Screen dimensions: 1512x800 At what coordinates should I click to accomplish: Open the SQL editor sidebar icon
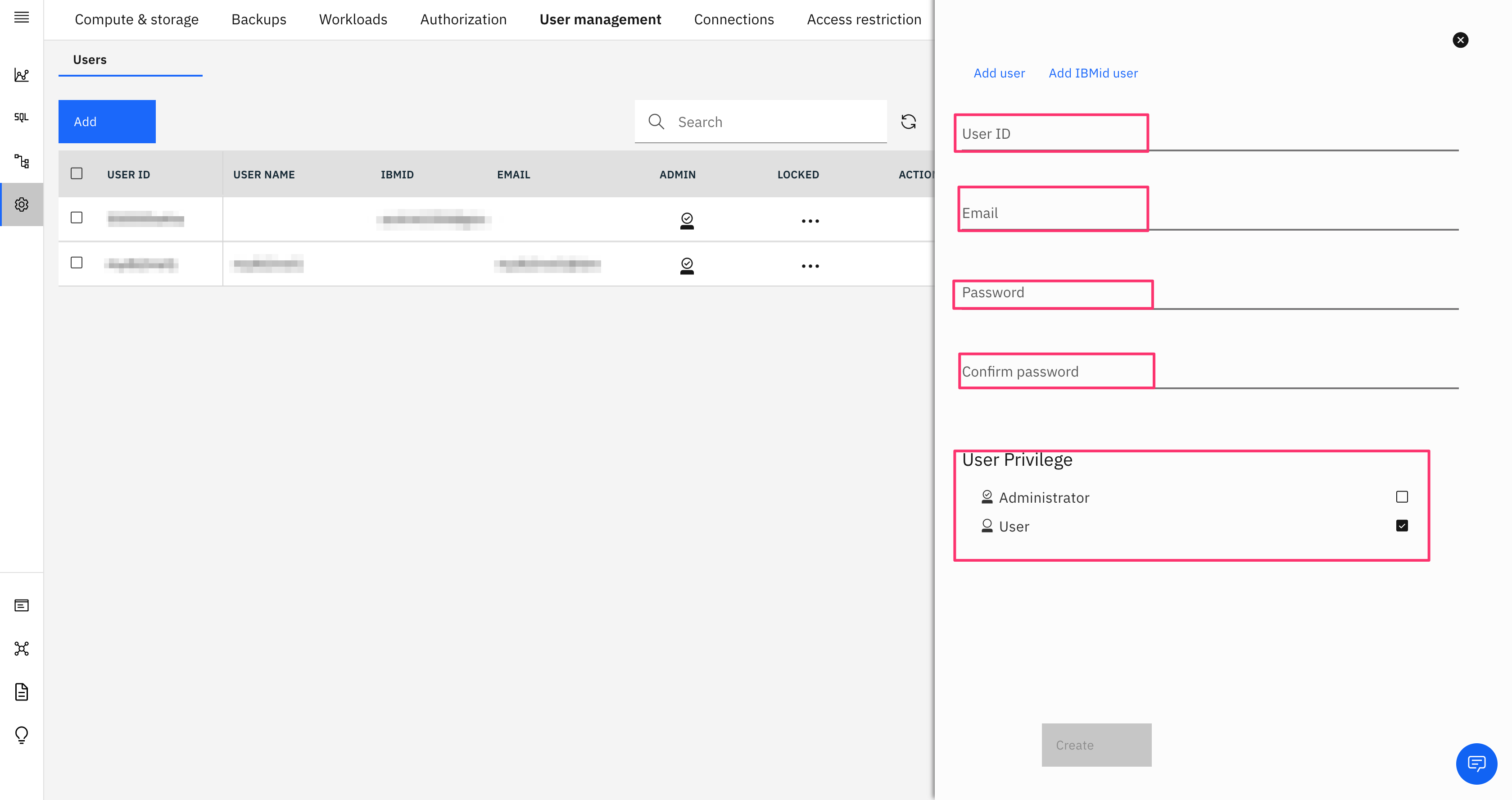(22, 118)
